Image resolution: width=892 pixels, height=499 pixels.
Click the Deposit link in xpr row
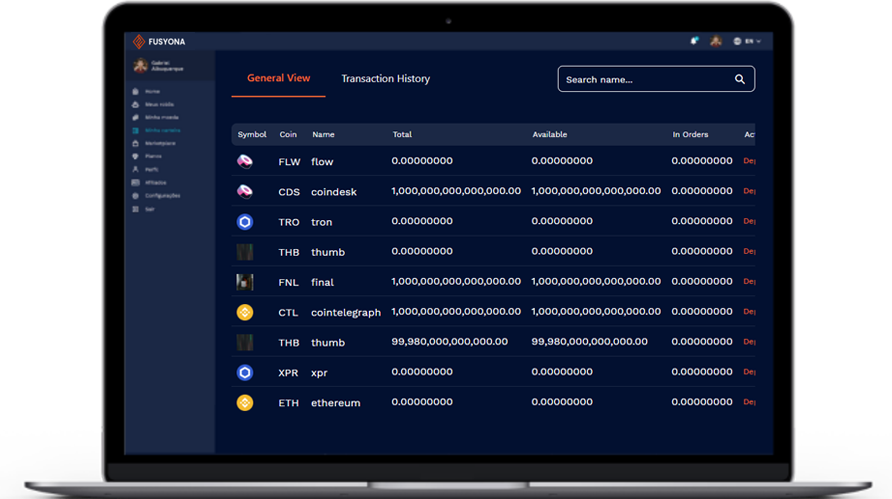pyautogui.click(x=749, y=372)
